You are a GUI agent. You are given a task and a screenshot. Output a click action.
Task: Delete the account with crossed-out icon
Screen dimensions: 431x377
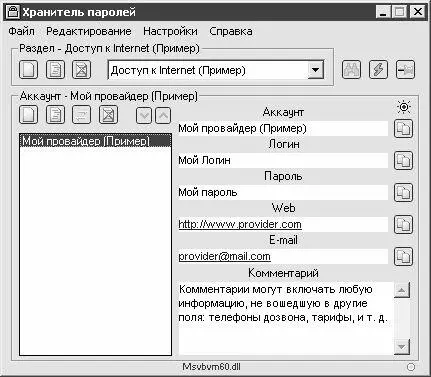point(108,115)
